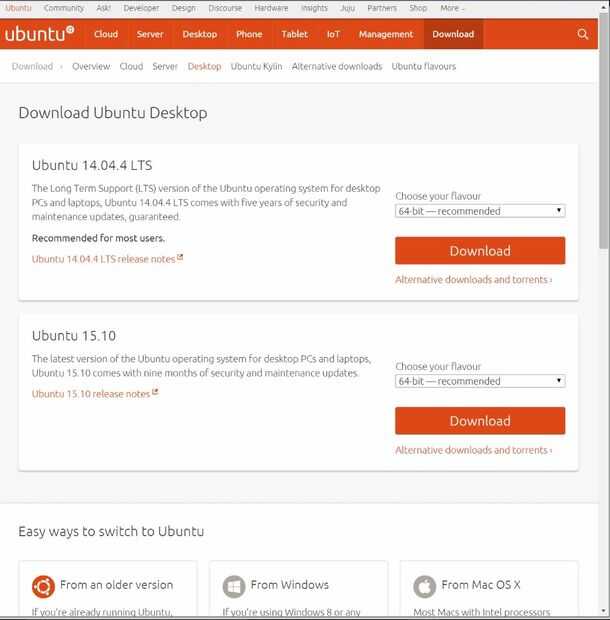Open Ubuntu Kylin sub-navigation link
The width and height of the screenshot is (610, 620).
[256, 66]
